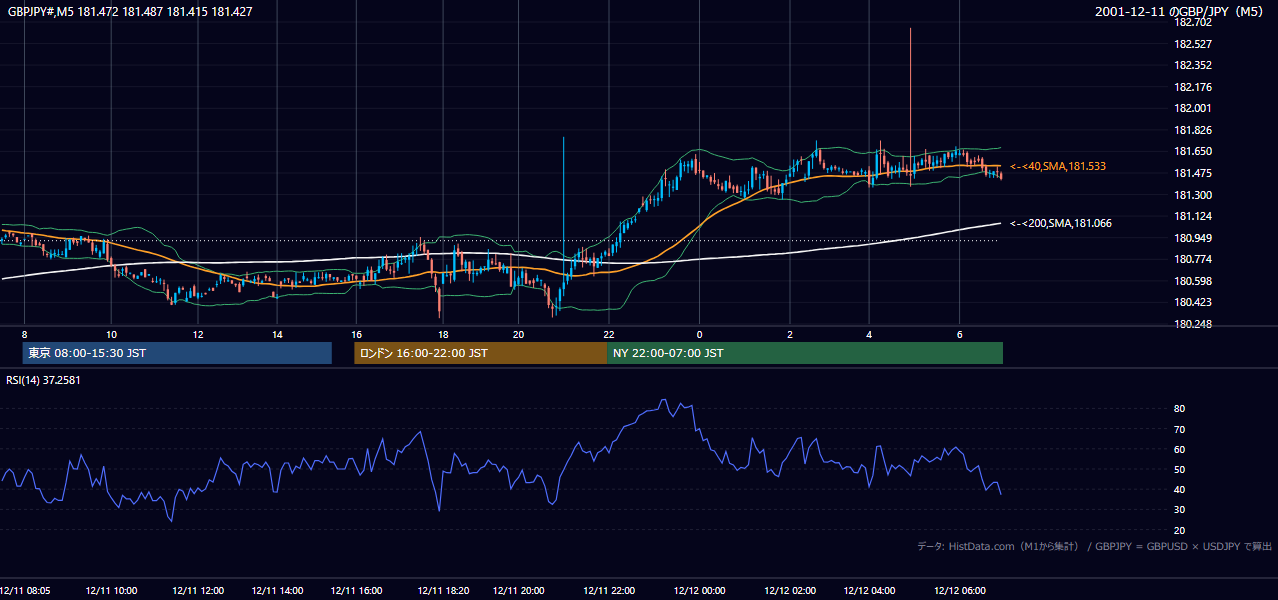Screen dimensions: 1278x600
Task: Click the bottom date label 12/11 10:00
Action: tap(111, 591)
